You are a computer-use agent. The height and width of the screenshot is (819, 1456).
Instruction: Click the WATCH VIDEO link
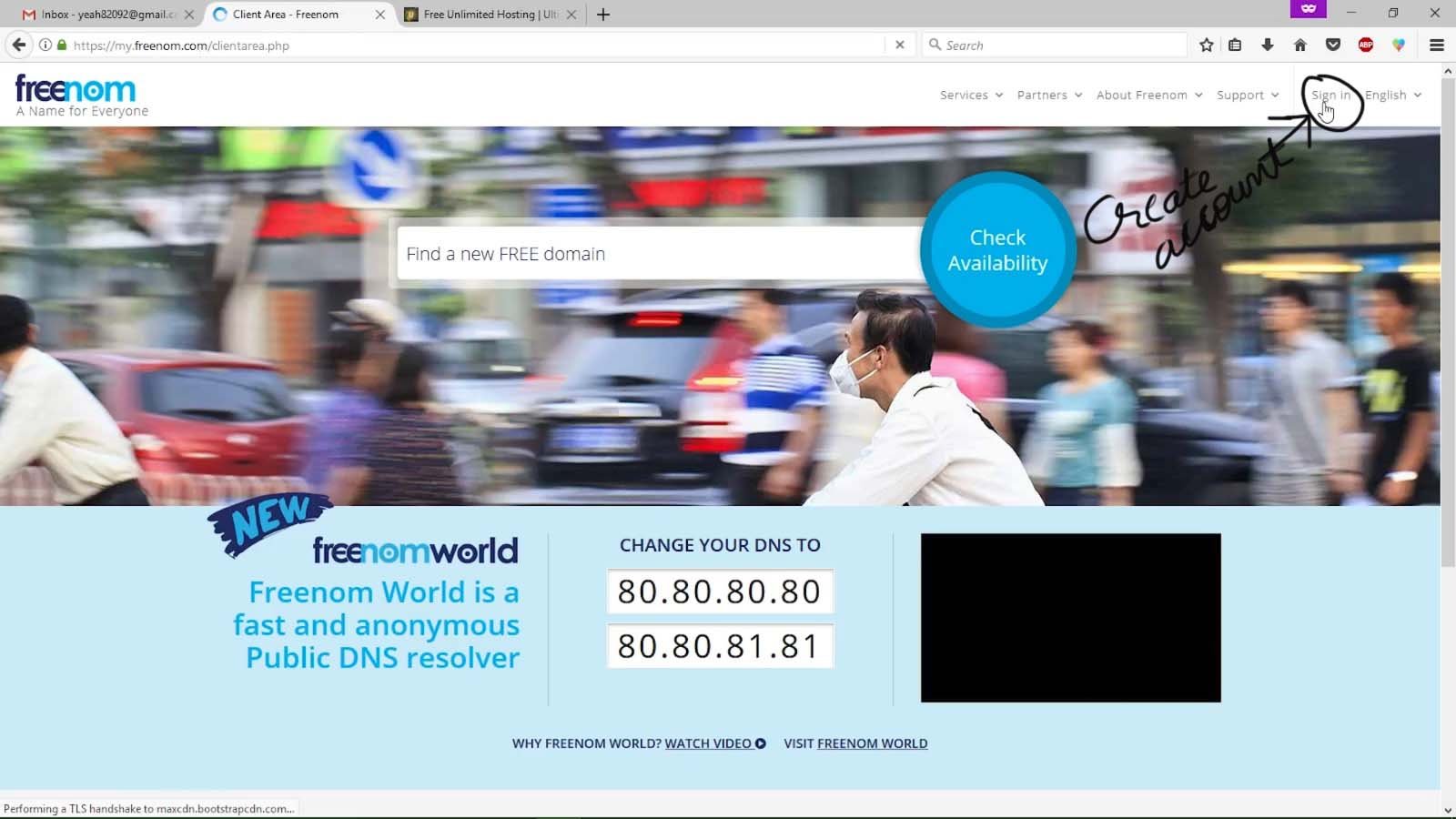pyautogui.click(x=708, y=743)
